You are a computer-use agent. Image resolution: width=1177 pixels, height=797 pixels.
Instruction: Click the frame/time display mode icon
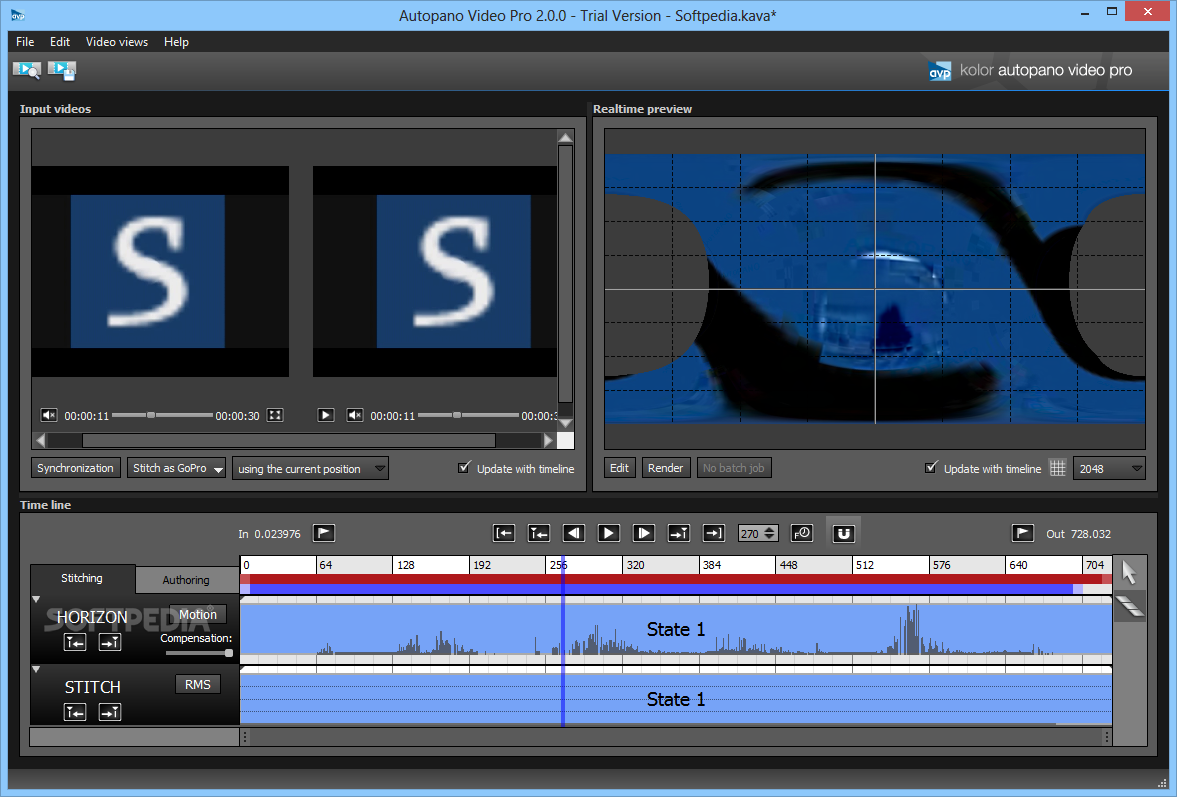802,533
